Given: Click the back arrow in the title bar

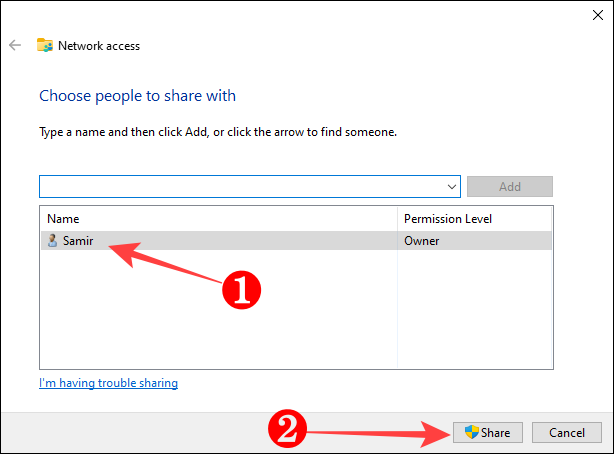Looking at the screenshot, I should 15,45.
